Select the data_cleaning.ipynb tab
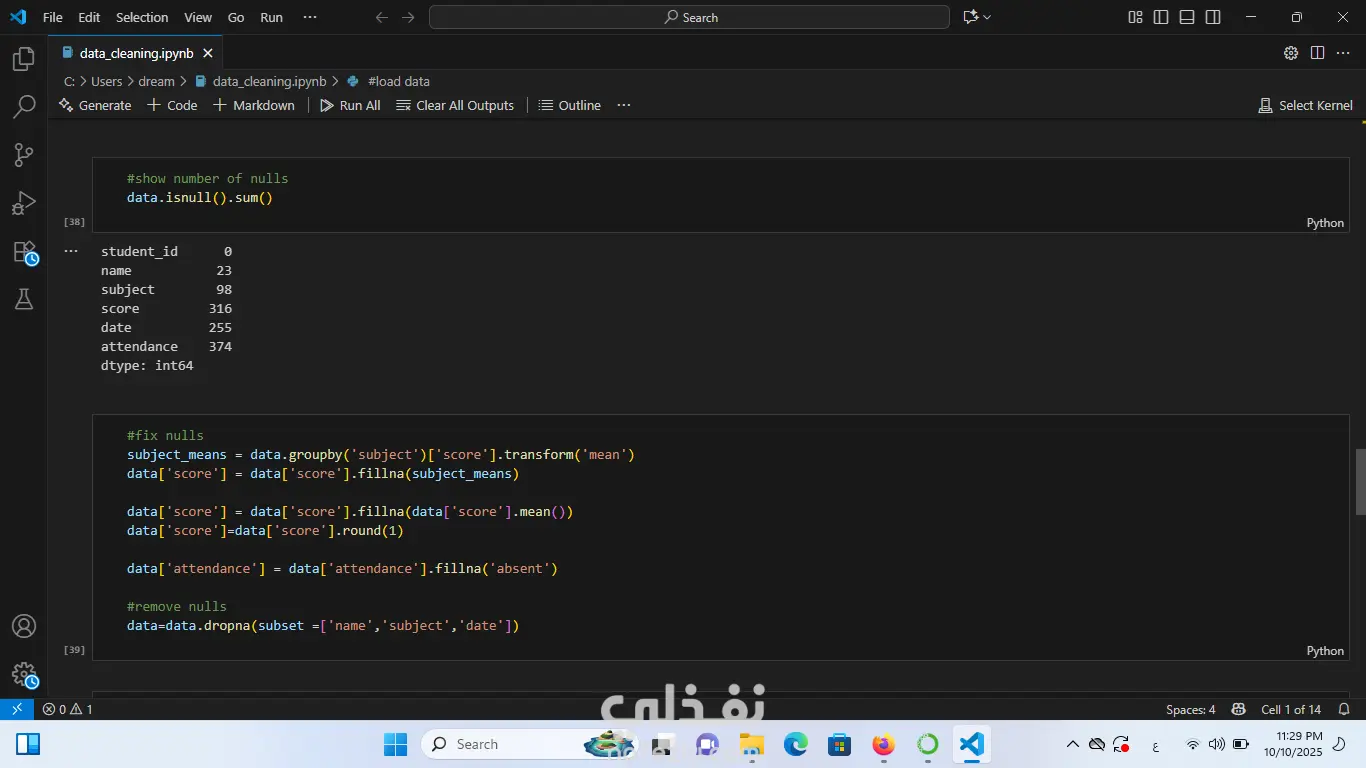This screenshot has width=1366, height=768. [135, 53]
